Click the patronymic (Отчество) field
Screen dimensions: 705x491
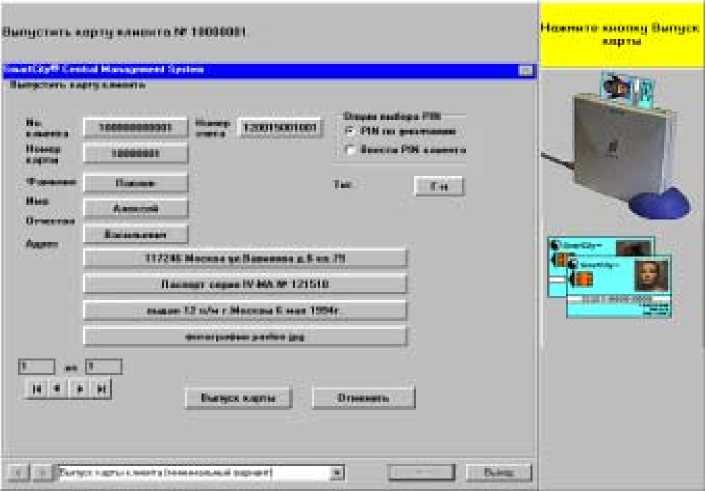pyautogui.click(x=135, y=234)
